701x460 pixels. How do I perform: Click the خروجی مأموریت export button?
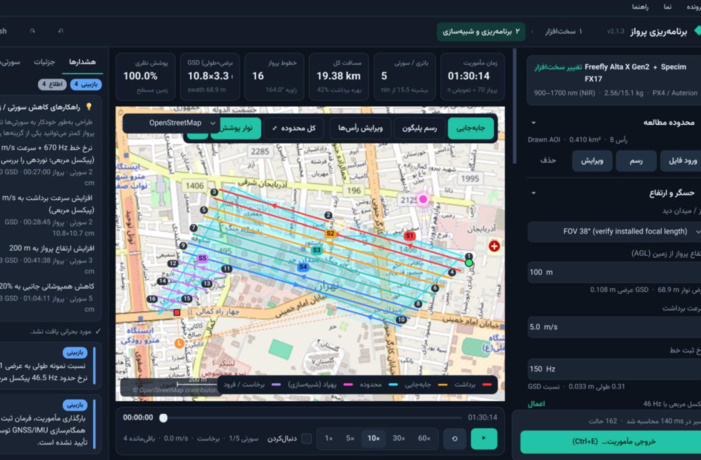tap(611, 442)
